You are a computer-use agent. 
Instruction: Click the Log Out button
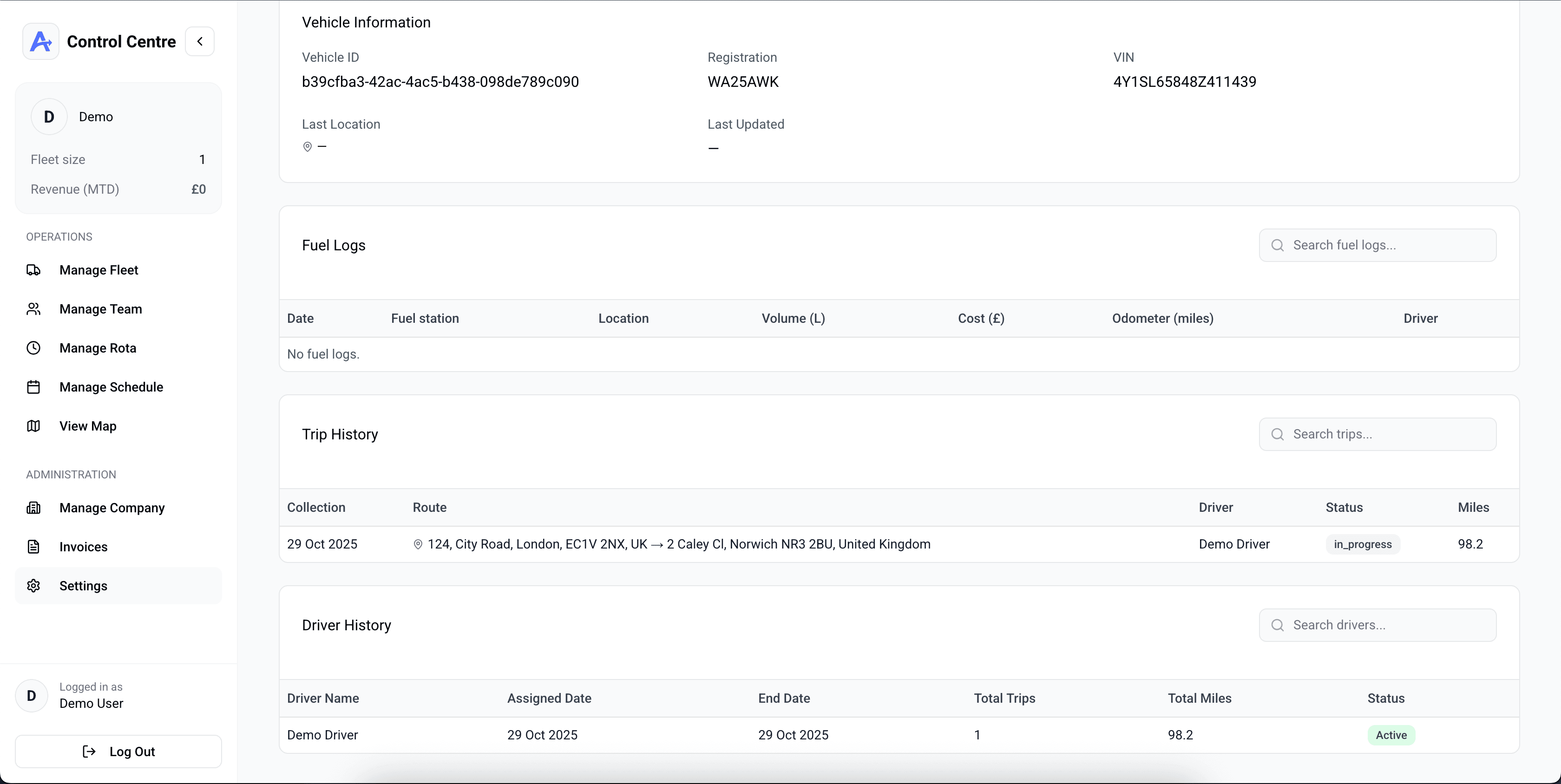point(118,751)
